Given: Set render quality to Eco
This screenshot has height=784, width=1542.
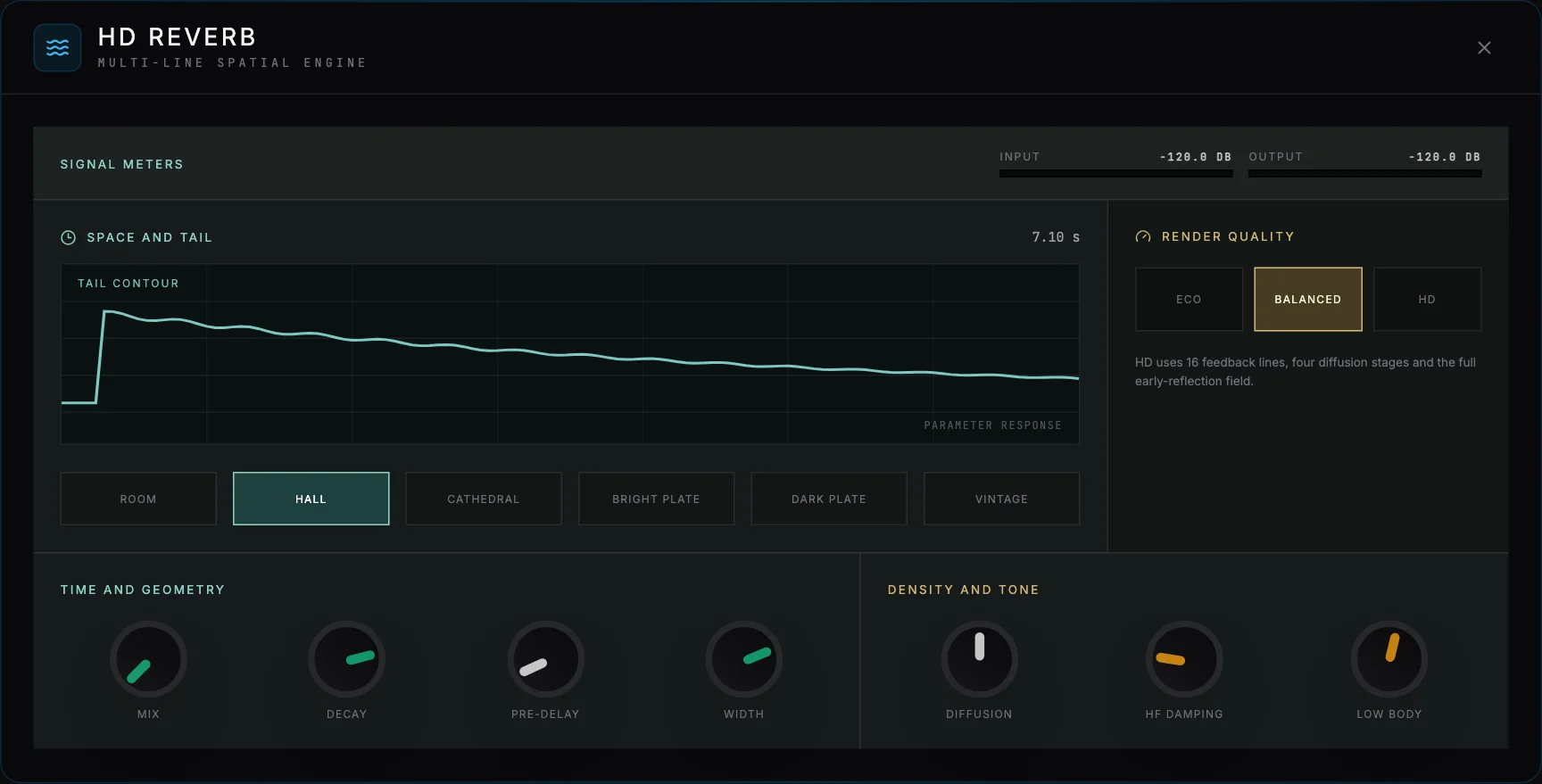Looking at the screenshot, I should [1189, 299].
